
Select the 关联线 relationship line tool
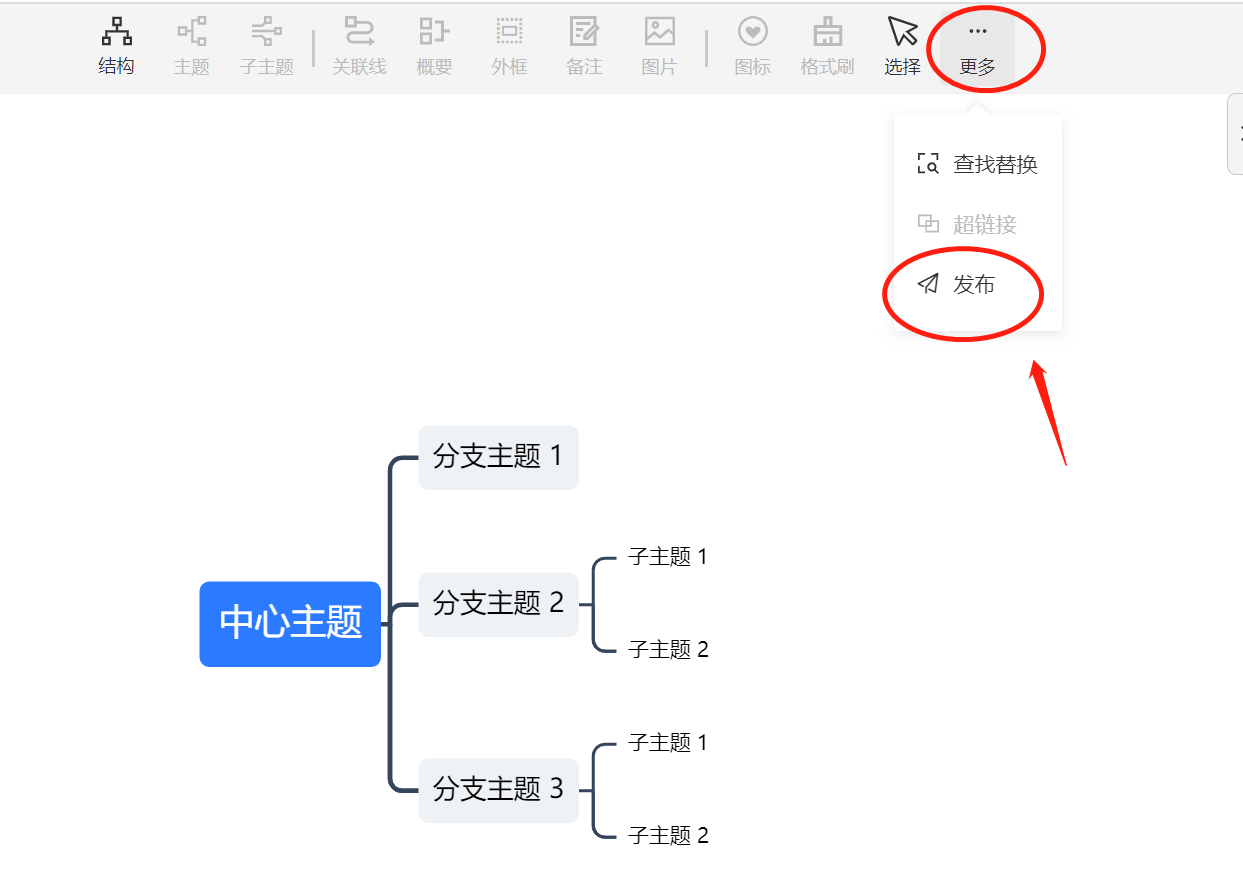tap(359, 46)
